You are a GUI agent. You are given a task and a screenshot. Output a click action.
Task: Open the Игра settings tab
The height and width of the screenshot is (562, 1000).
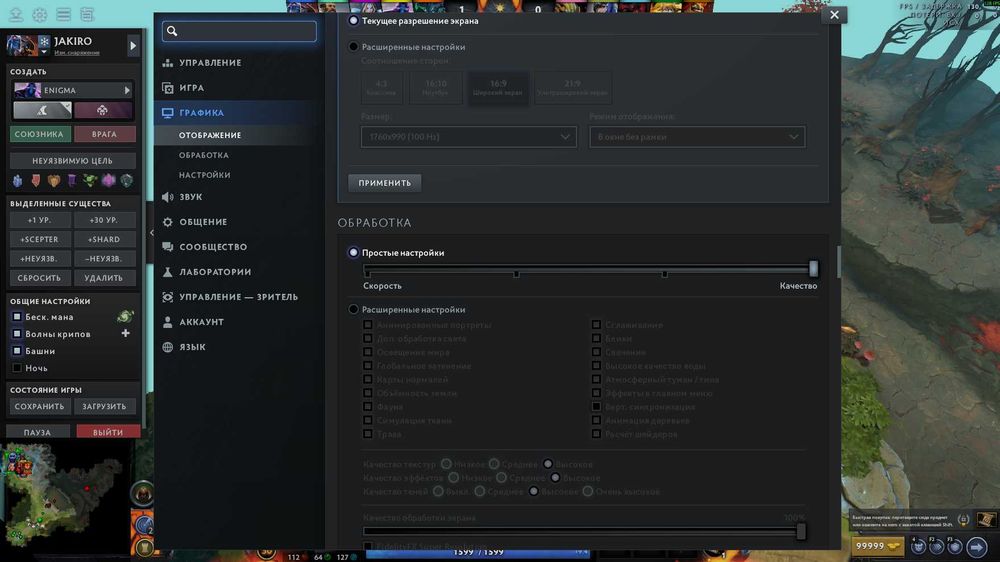coord(191,87)
